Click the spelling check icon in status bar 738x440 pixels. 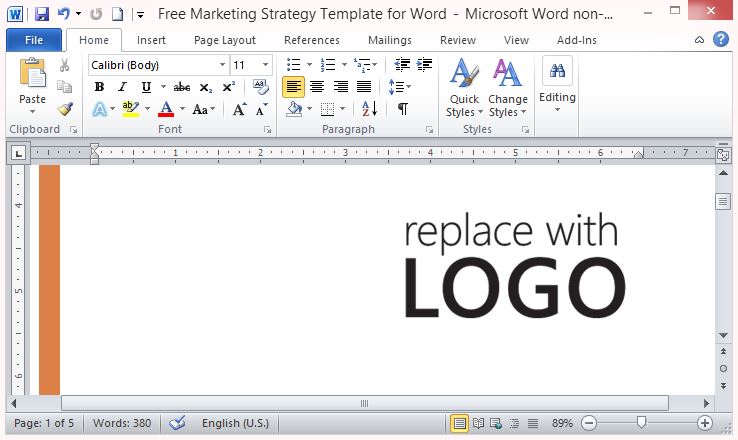177,423
